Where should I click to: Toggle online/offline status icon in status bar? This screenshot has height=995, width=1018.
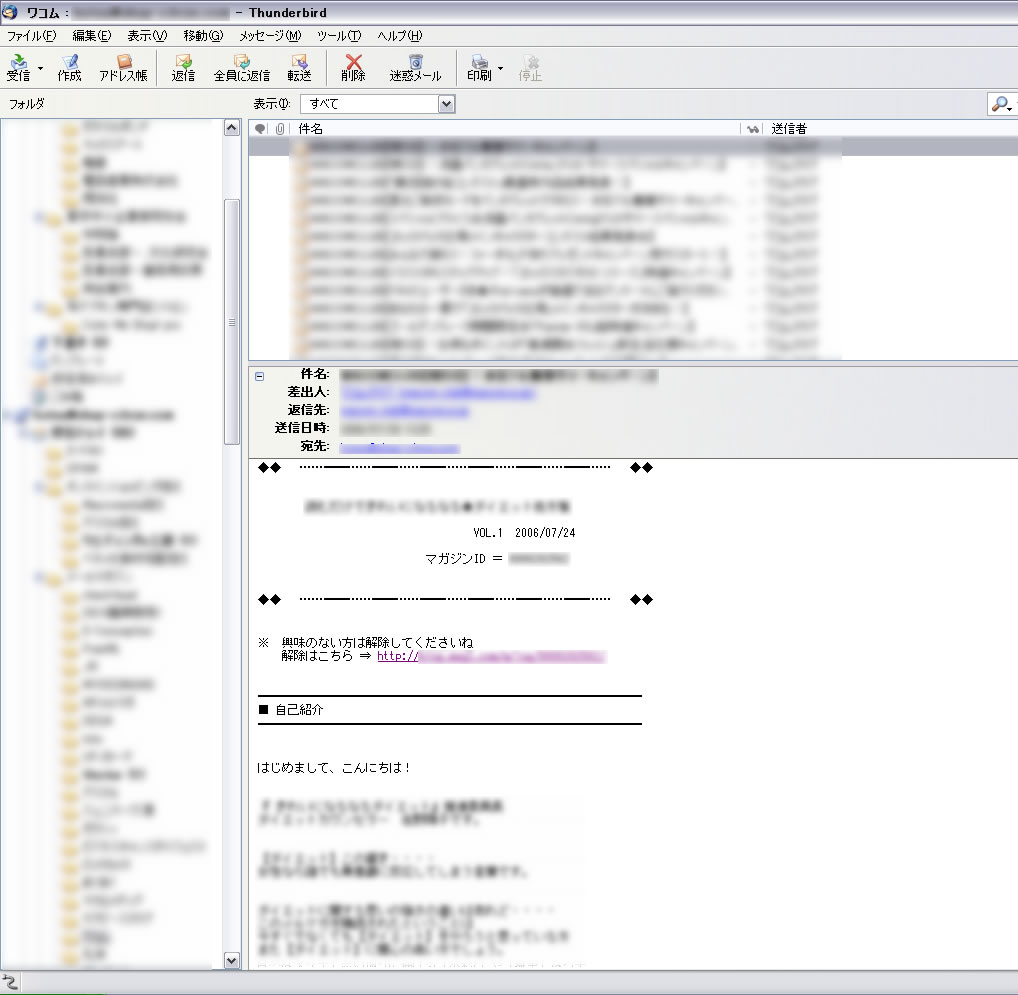10,983
